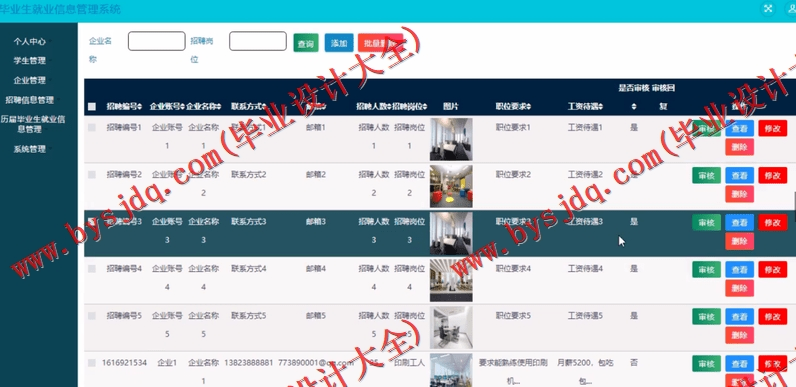Screen dimensions: 796x387
Task: Click 查看 button for 招聘编号3 row
Action: 739,222
